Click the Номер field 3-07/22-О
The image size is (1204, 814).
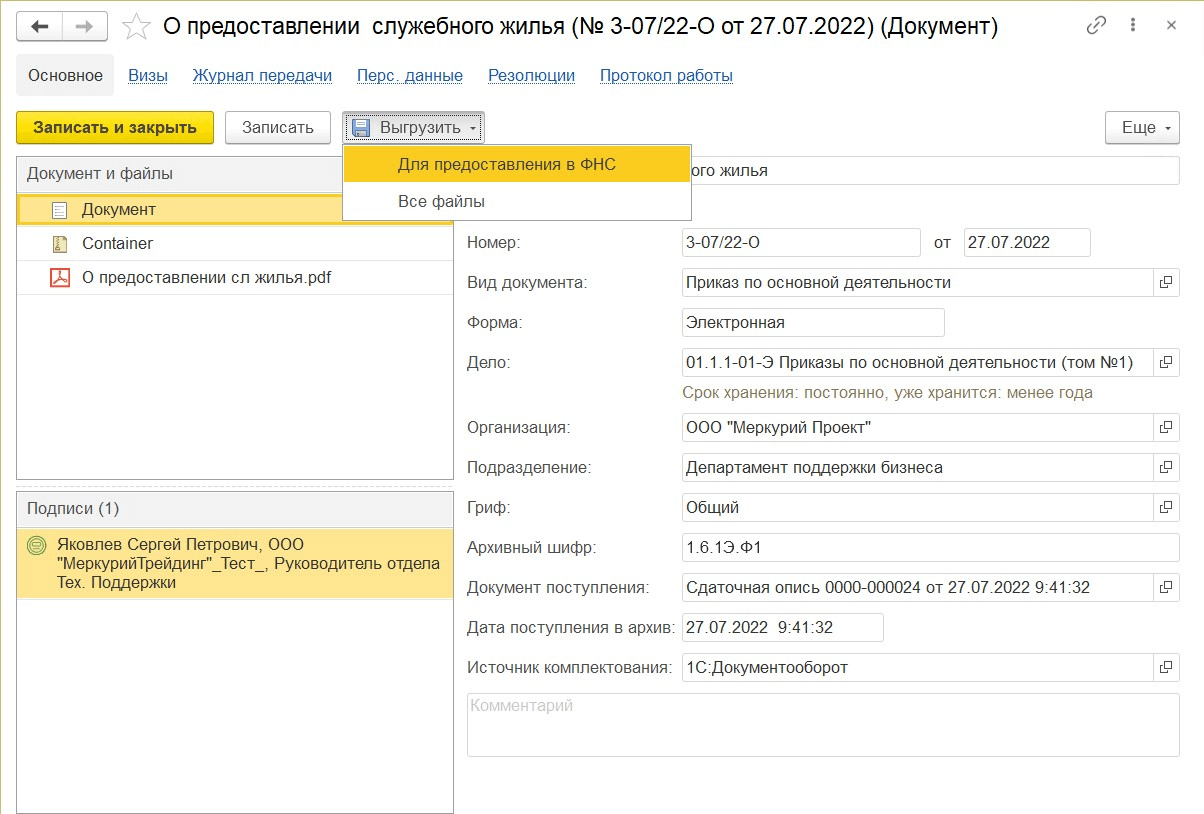point(801,243)
